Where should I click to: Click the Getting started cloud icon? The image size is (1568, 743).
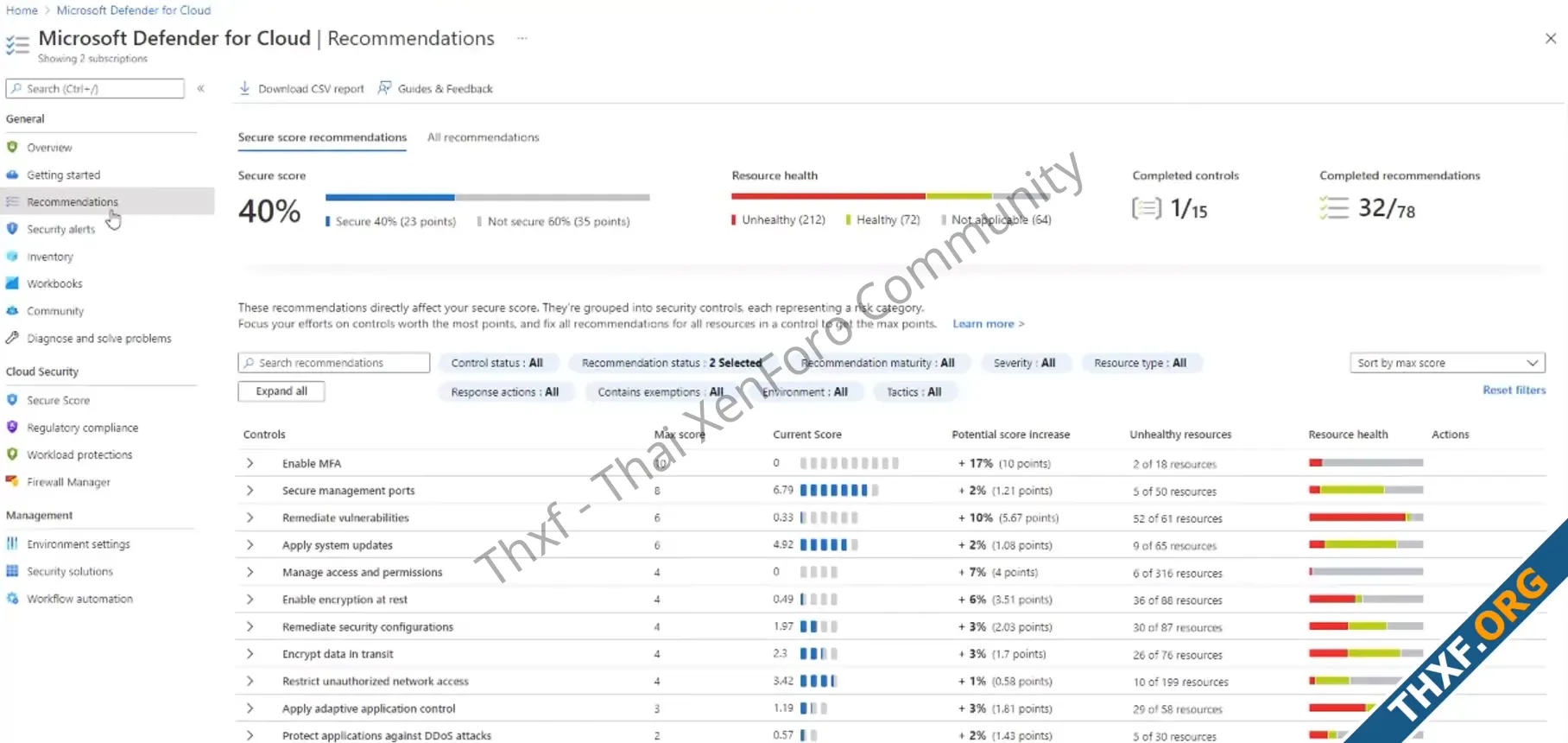(x=12, y=175)
